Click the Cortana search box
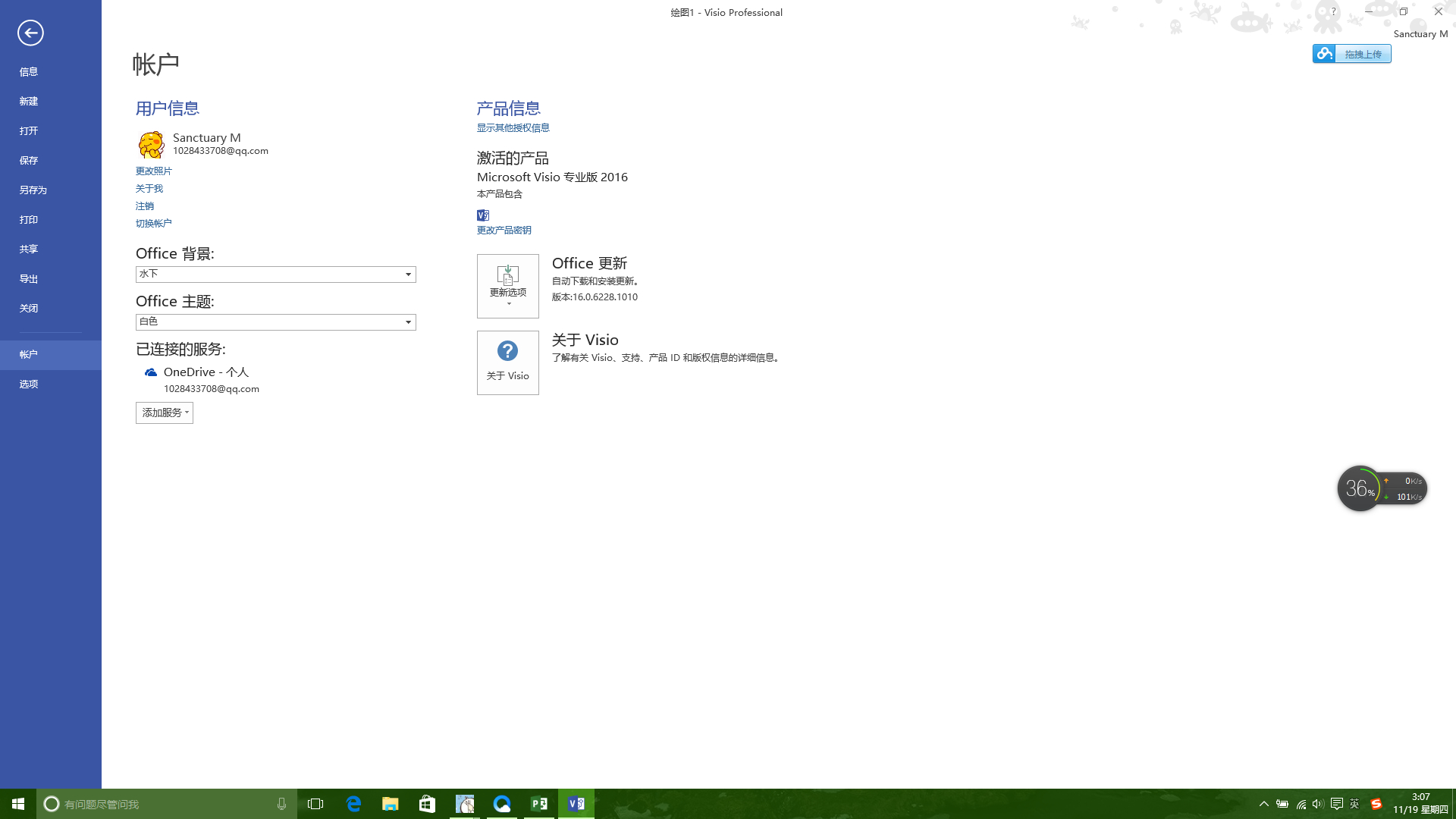 click(x=167, y=804)
